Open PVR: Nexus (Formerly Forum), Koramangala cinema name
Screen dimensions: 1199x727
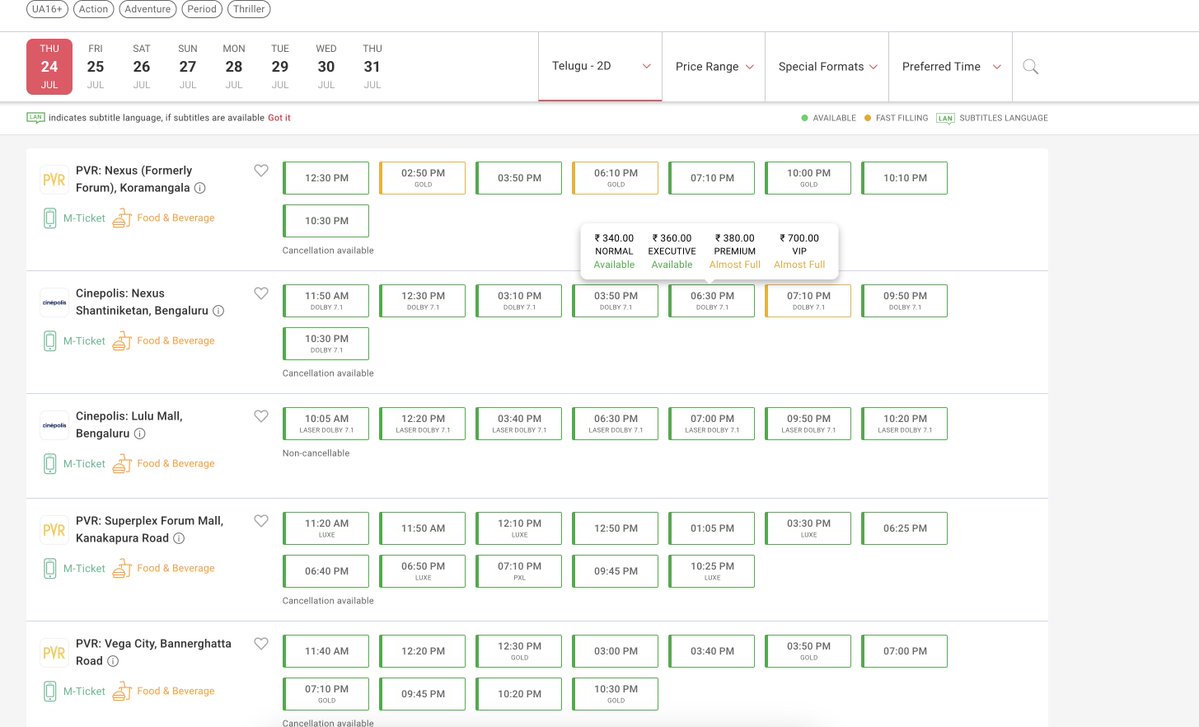[134, 179]
